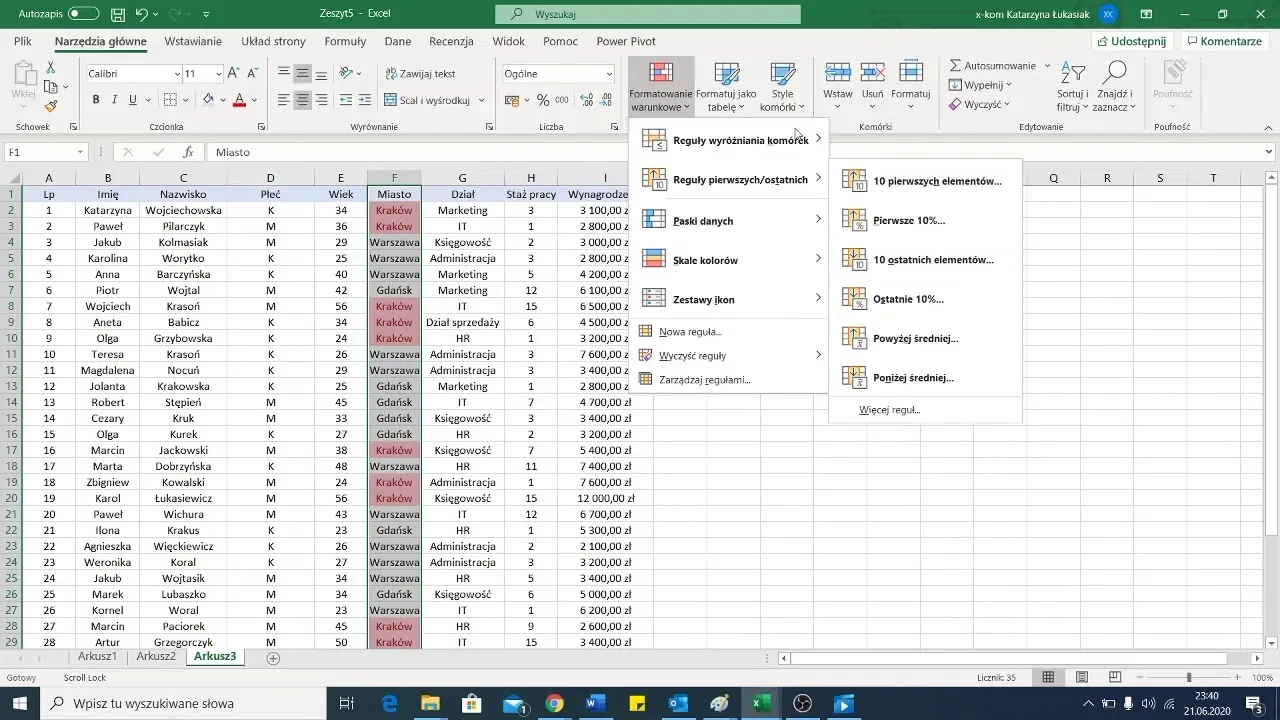This screenshot has width=1280, height=720.
Task: Click the Percent style icon
Action: [543, 100]
